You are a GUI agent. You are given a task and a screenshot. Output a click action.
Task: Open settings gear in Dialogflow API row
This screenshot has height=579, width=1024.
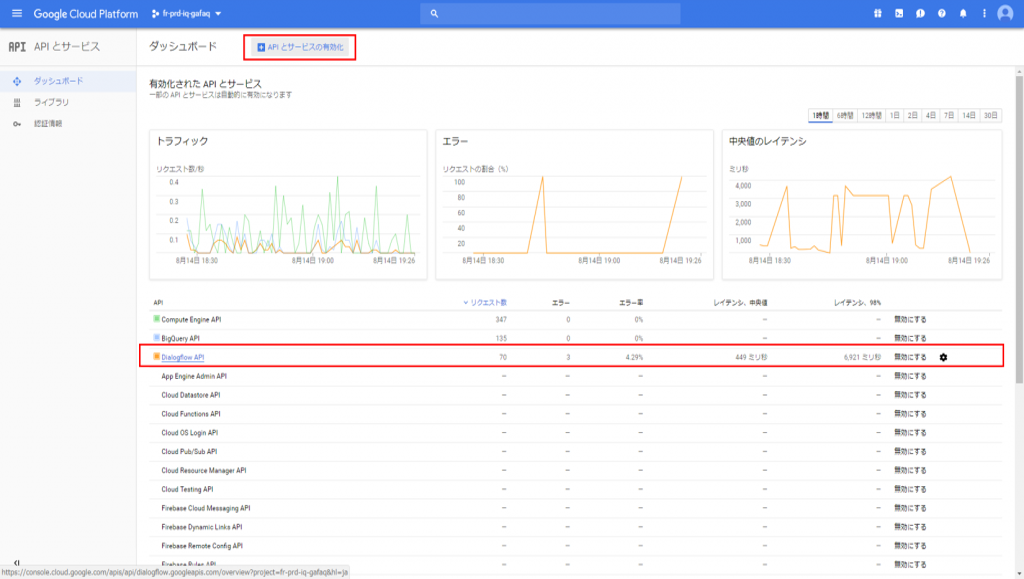click(x=943, y=357)
